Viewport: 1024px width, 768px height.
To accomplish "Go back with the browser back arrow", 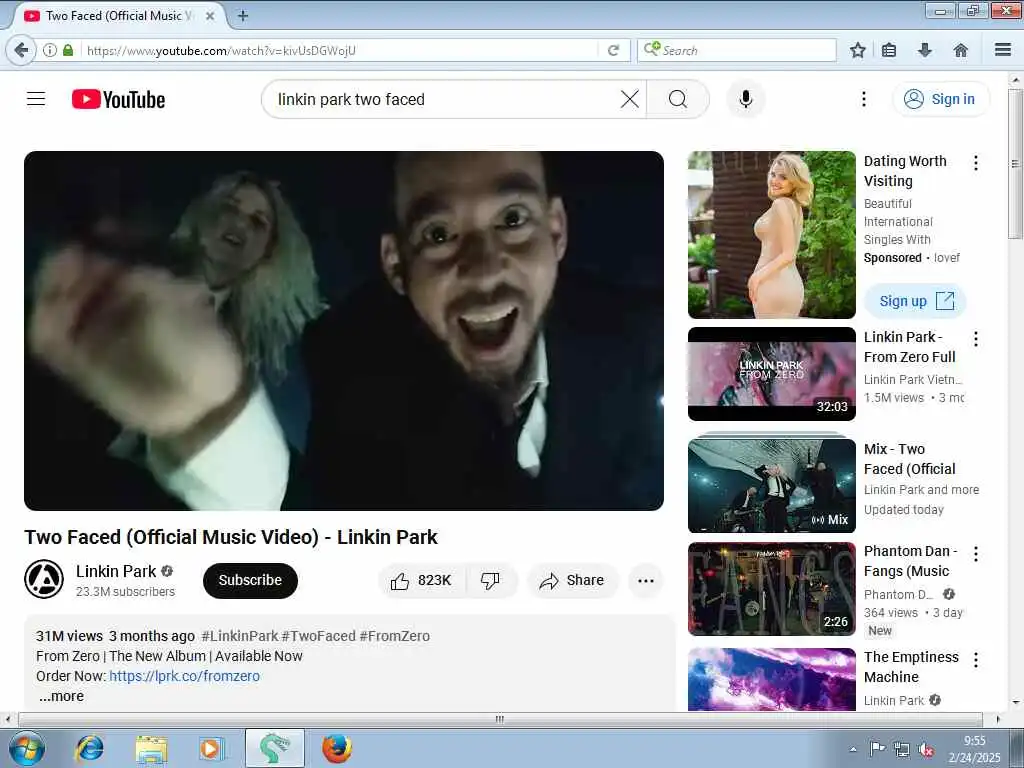I will pyautogui.click(x=21, y=50).
